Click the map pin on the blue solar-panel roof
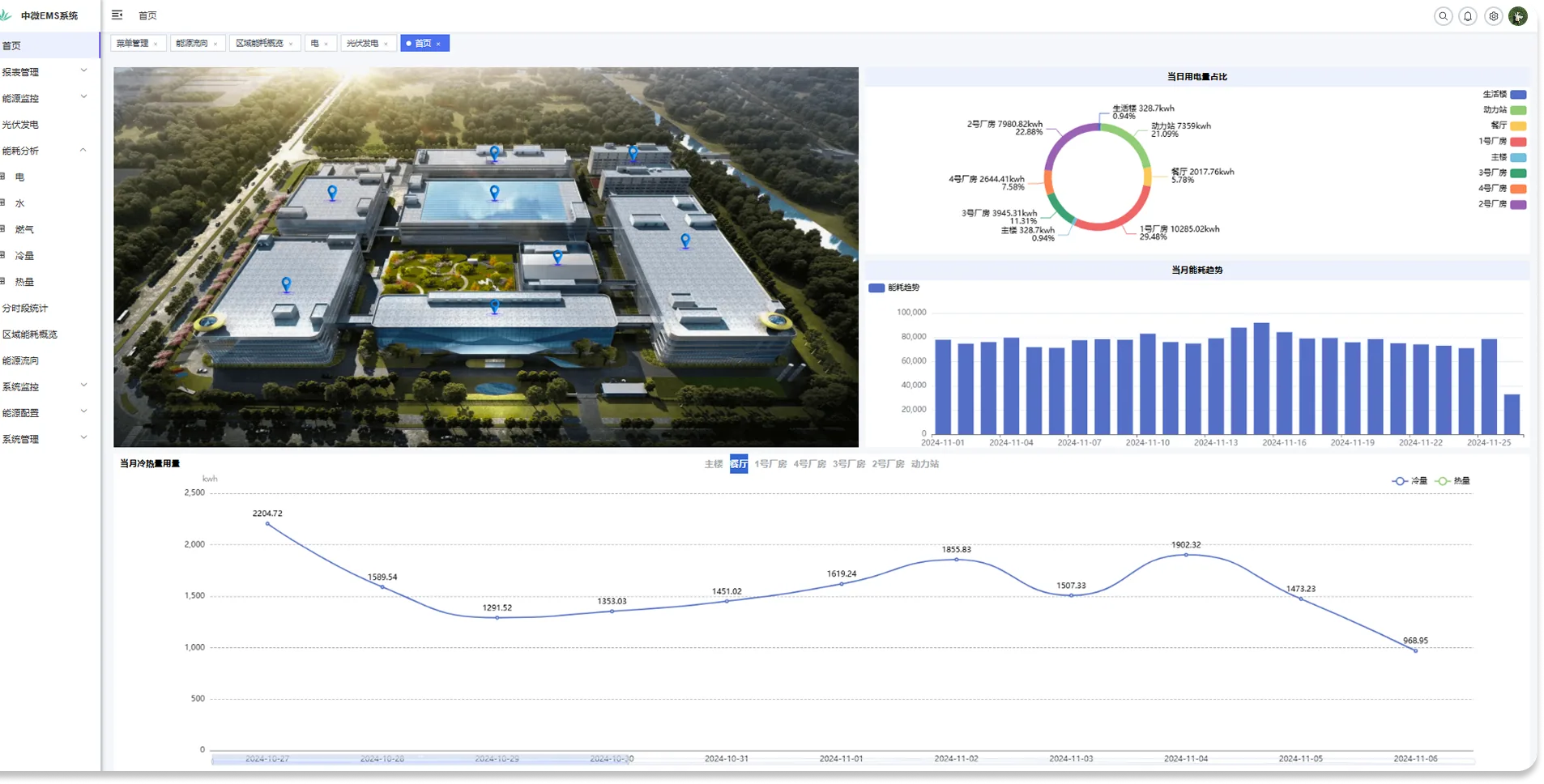Image resolution: width=1544 pixels, height=784 pixels. point(495,193)
